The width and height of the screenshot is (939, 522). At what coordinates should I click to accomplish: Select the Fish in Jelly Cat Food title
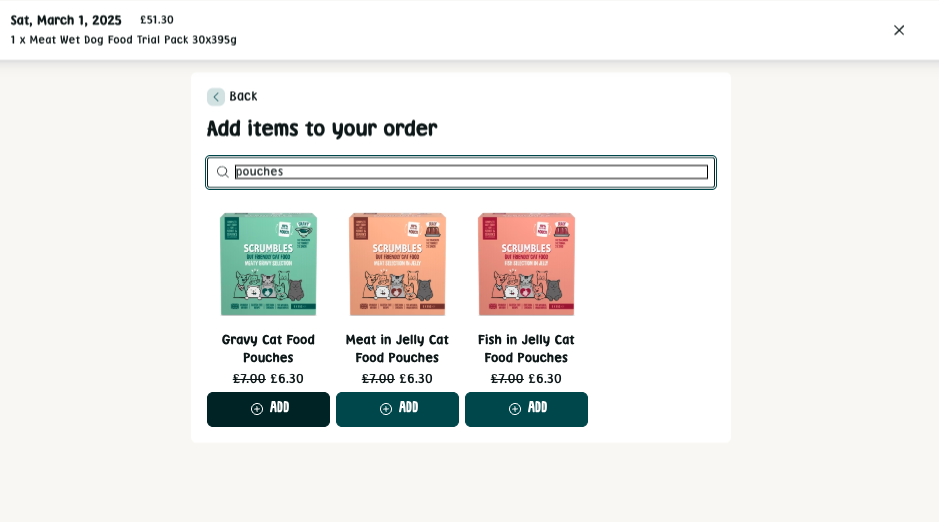click(x=526, y=348)
